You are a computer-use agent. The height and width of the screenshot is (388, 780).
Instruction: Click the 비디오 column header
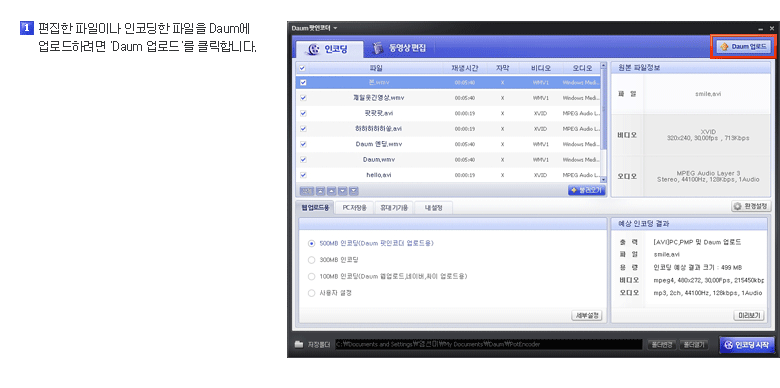point(541,68)
